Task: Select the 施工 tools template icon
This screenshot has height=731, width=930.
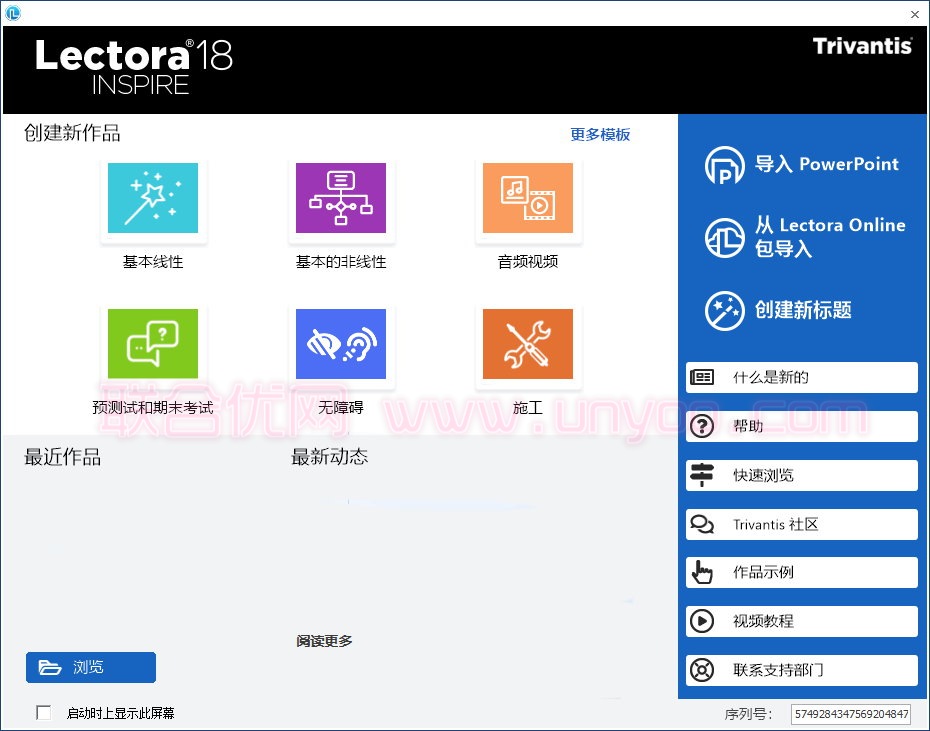Action: [x=528, y=344]
